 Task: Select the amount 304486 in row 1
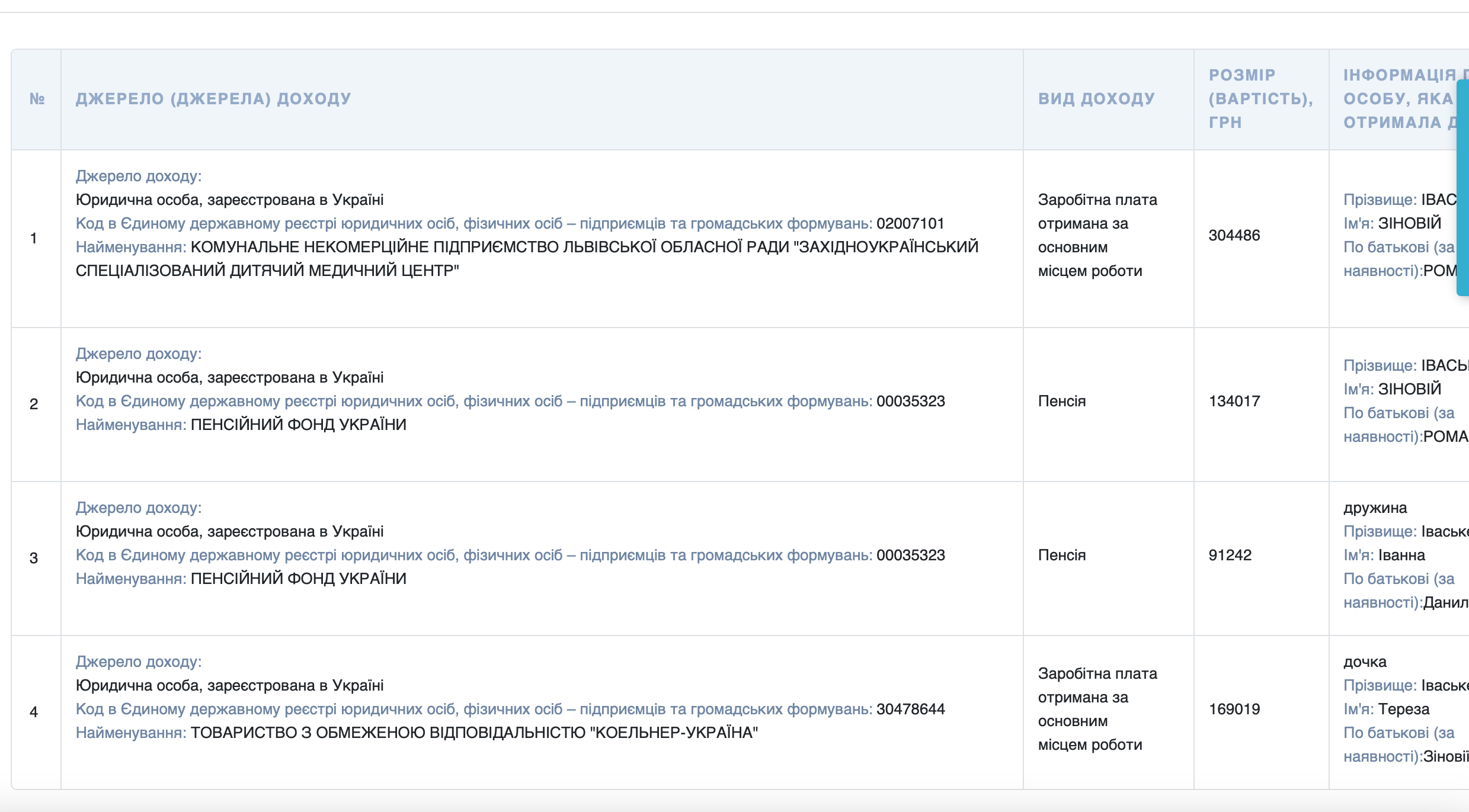pyautogui.click(x=1234, y=236)
